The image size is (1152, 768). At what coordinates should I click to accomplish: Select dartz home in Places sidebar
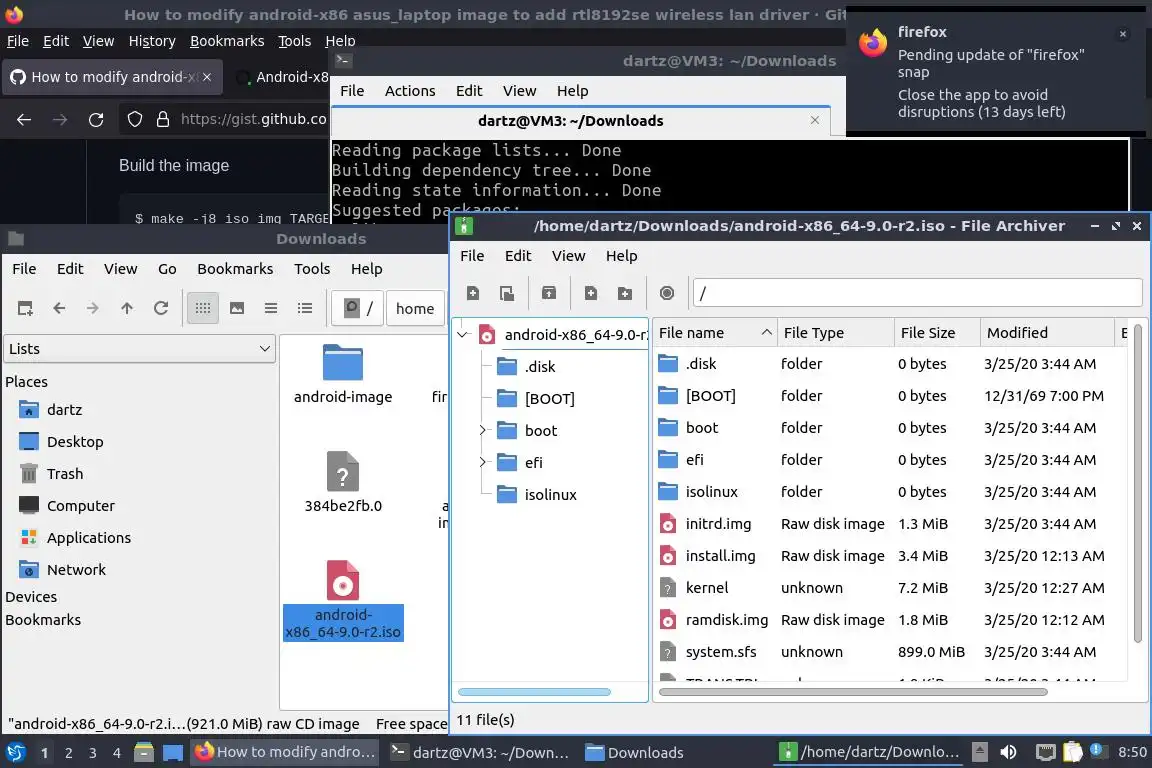pos(65,409)
